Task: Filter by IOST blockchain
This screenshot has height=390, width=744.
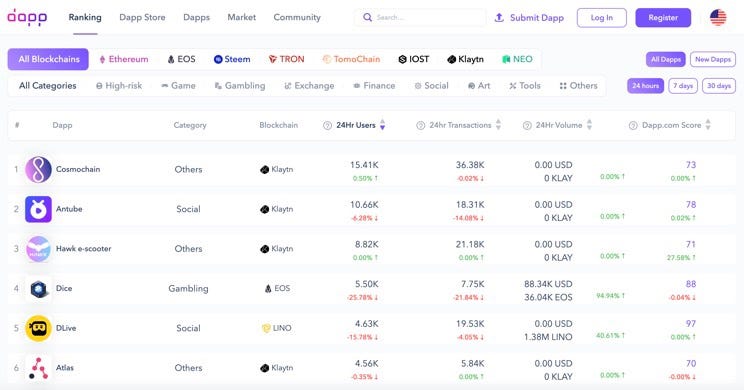Action: 413,59
